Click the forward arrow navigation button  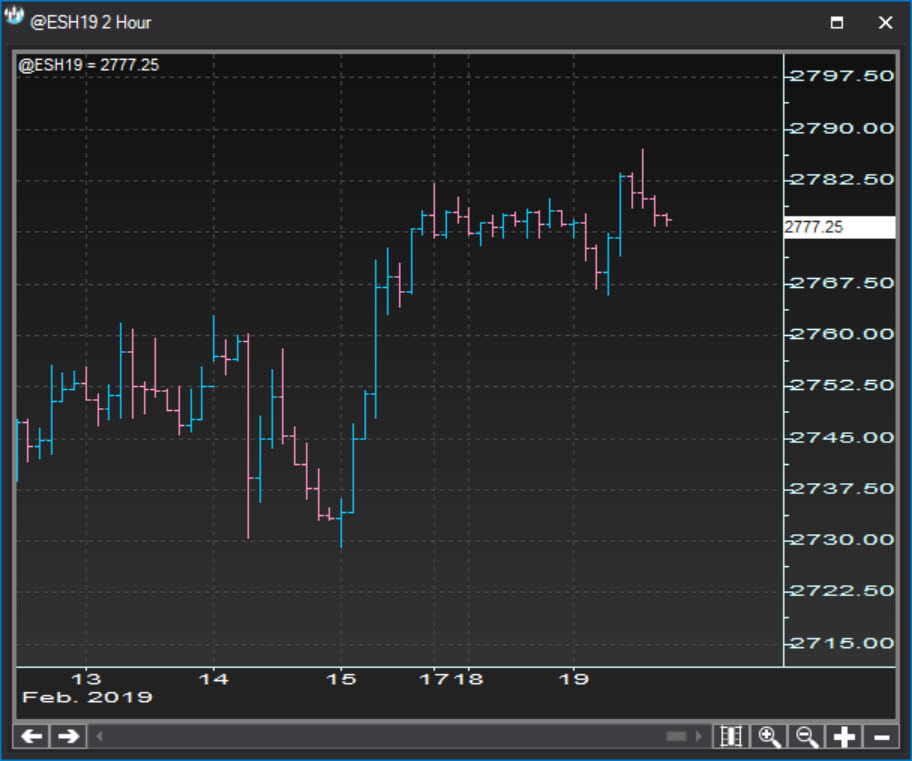point(69,737)
